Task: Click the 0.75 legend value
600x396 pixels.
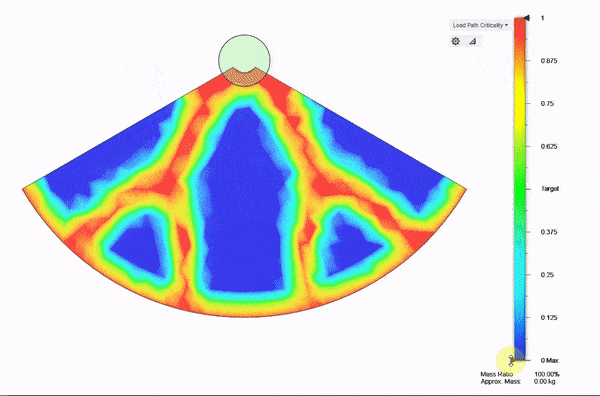Action: pyautogui.click(x=547, y=103)
